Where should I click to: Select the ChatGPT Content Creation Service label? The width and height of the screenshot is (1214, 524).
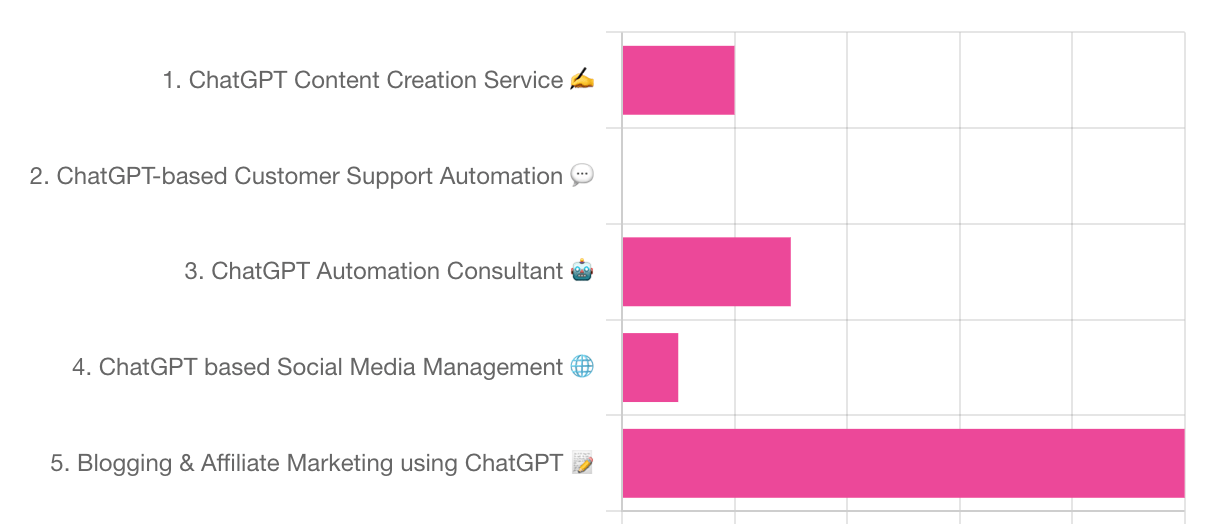(x=375, y=80)
